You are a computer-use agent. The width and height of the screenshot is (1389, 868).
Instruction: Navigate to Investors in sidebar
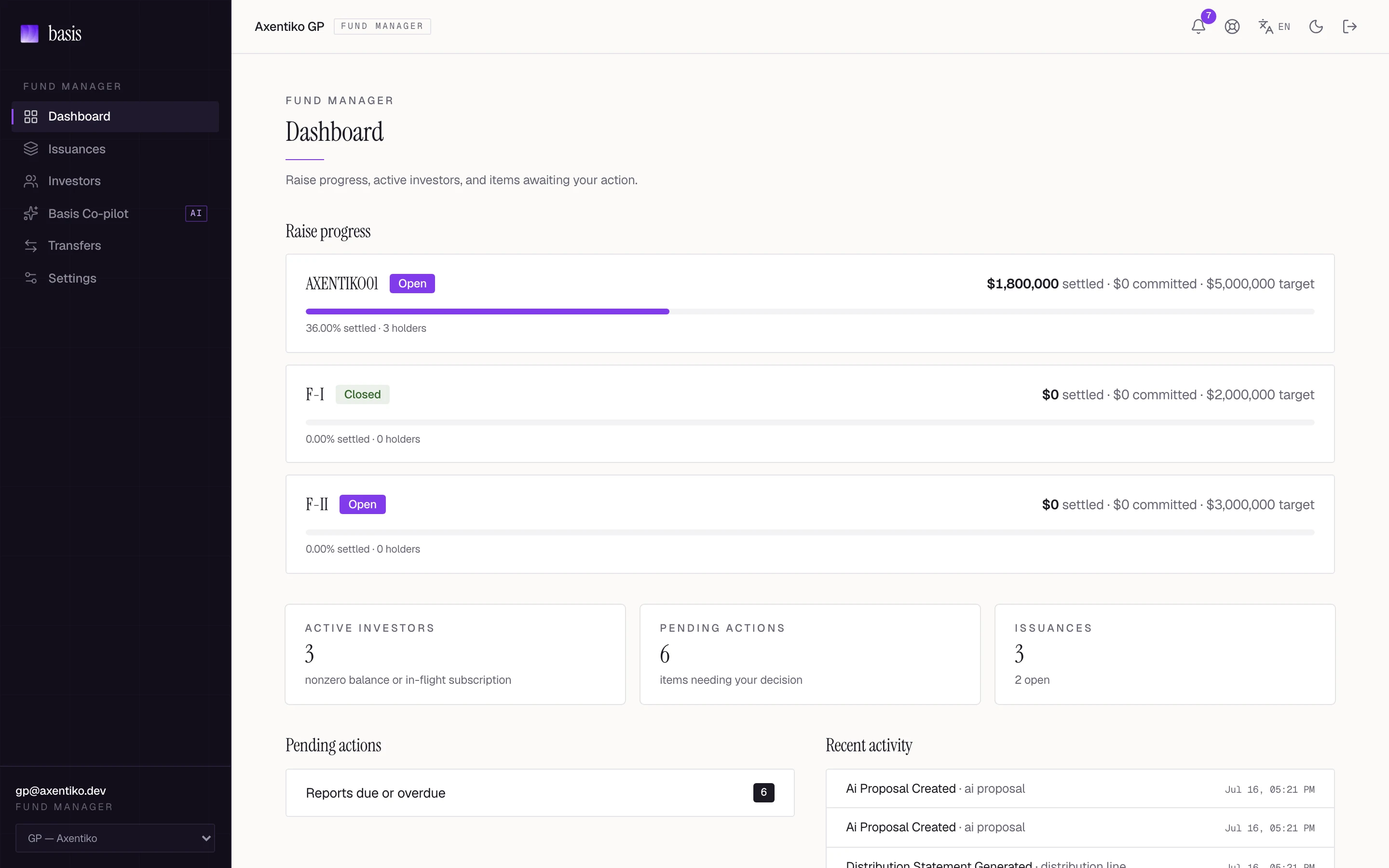pos(115,181)
